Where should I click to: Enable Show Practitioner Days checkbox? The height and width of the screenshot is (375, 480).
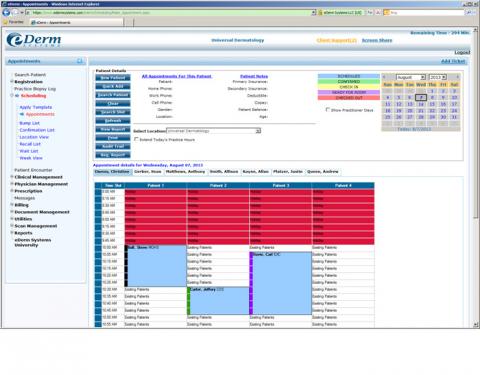[327, 110]
